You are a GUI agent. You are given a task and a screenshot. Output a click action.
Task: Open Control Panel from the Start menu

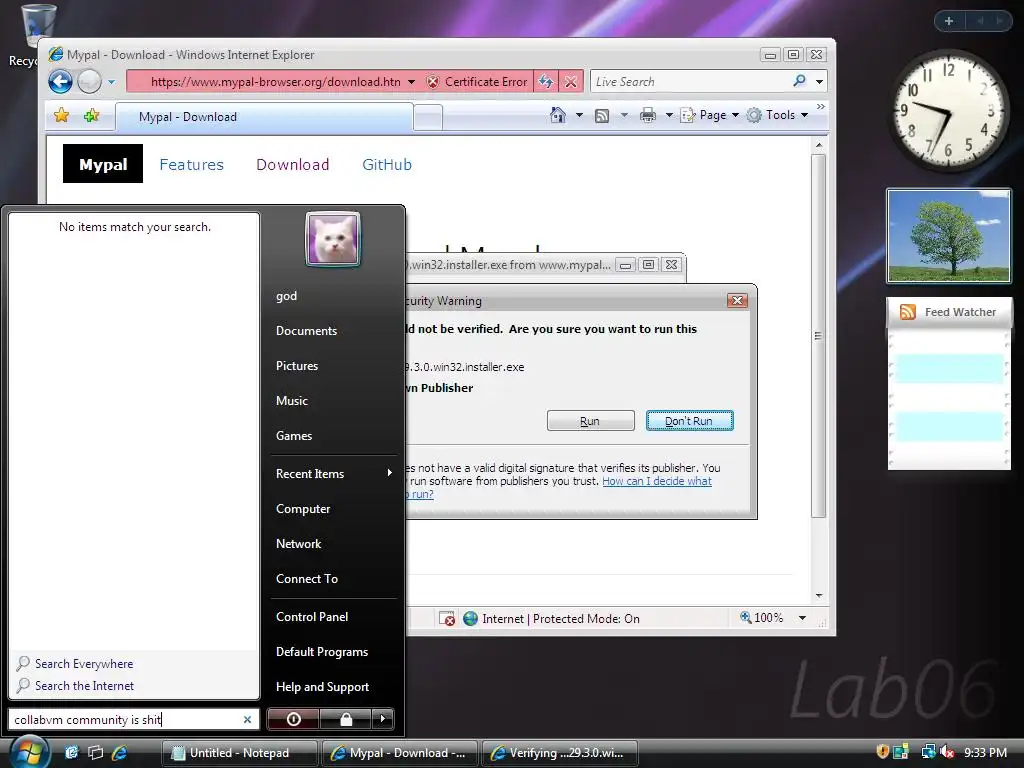[x=312, y=616]
